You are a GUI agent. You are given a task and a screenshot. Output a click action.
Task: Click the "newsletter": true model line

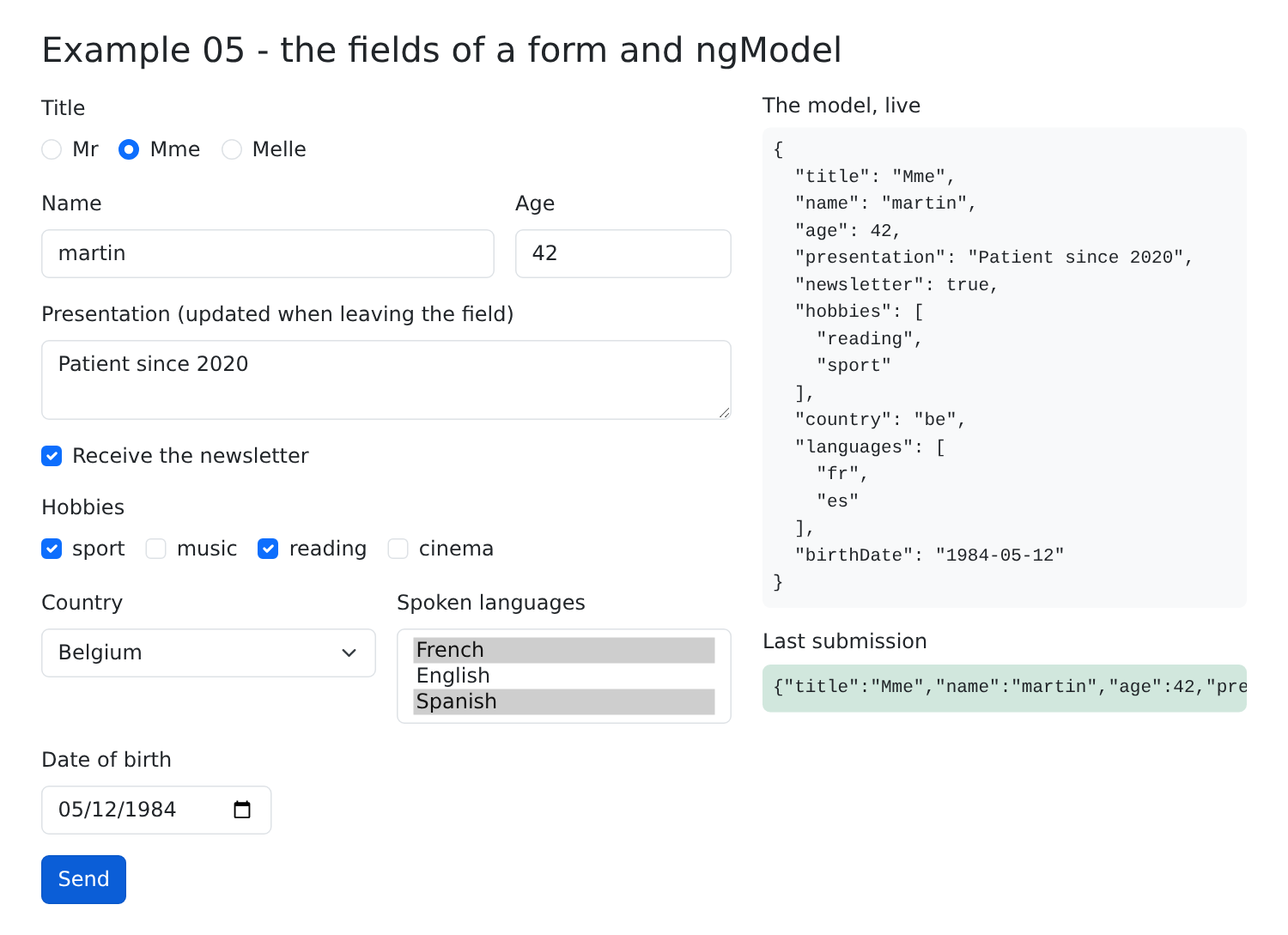pos(896,285)
